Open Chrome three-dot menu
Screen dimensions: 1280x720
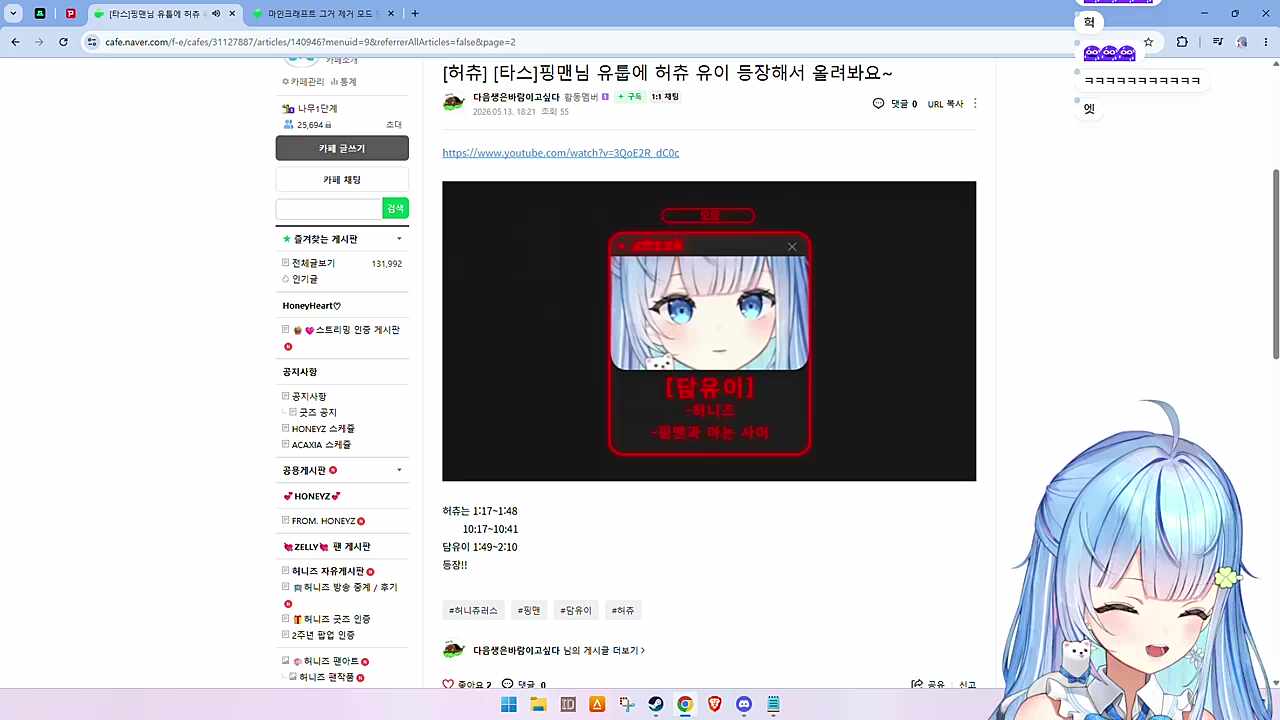1265,42
